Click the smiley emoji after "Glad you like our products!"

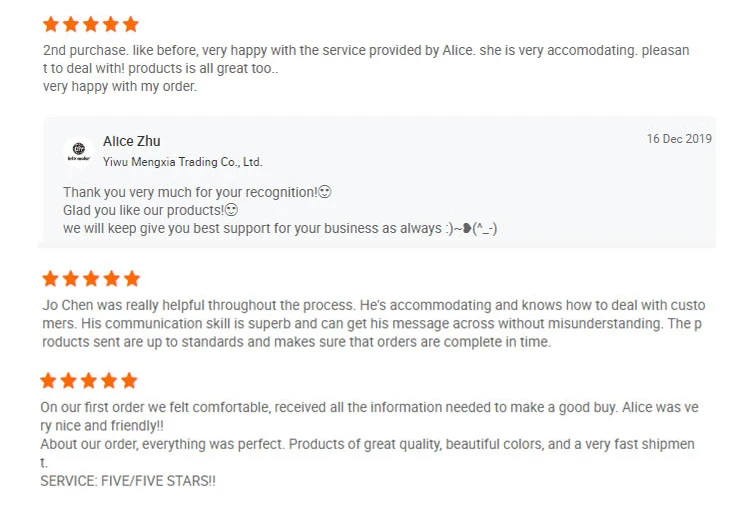point(232,210)
